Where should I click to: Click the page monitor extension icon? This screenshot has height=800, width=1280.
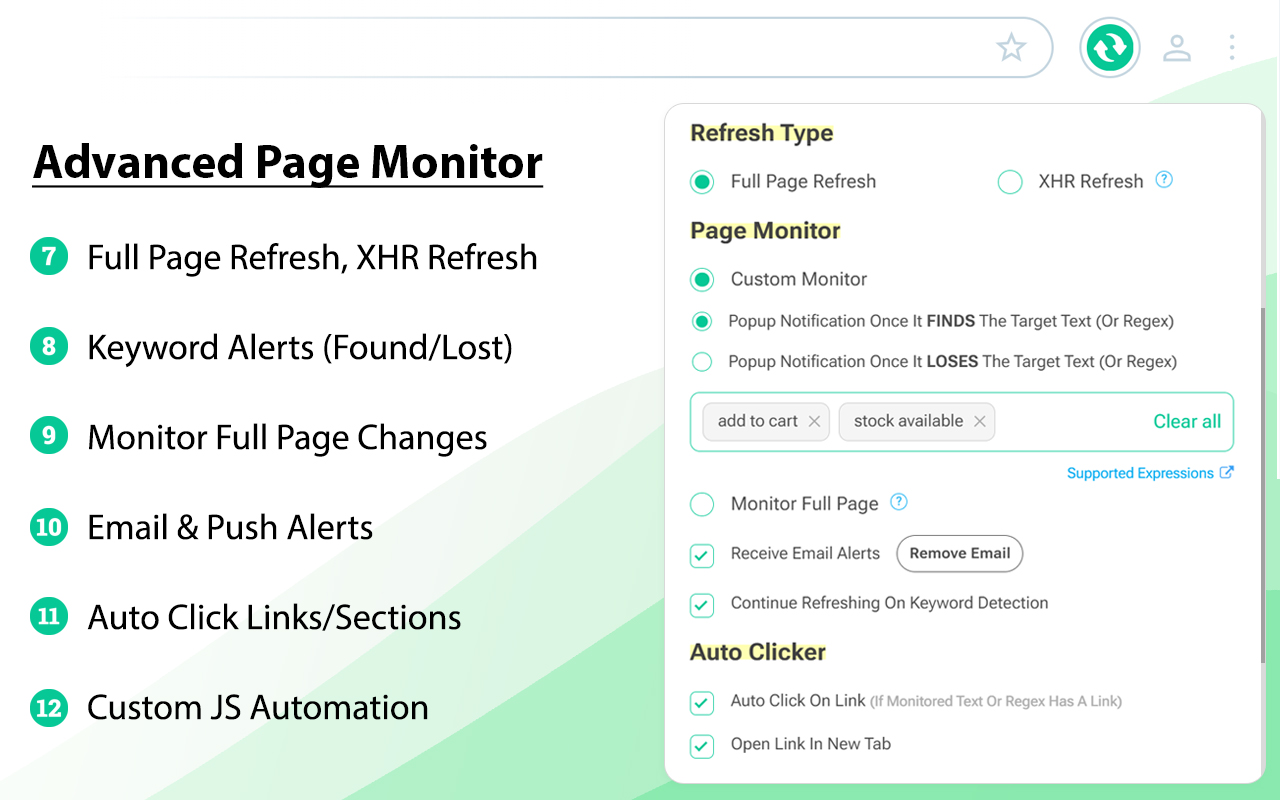(1109, 47)
